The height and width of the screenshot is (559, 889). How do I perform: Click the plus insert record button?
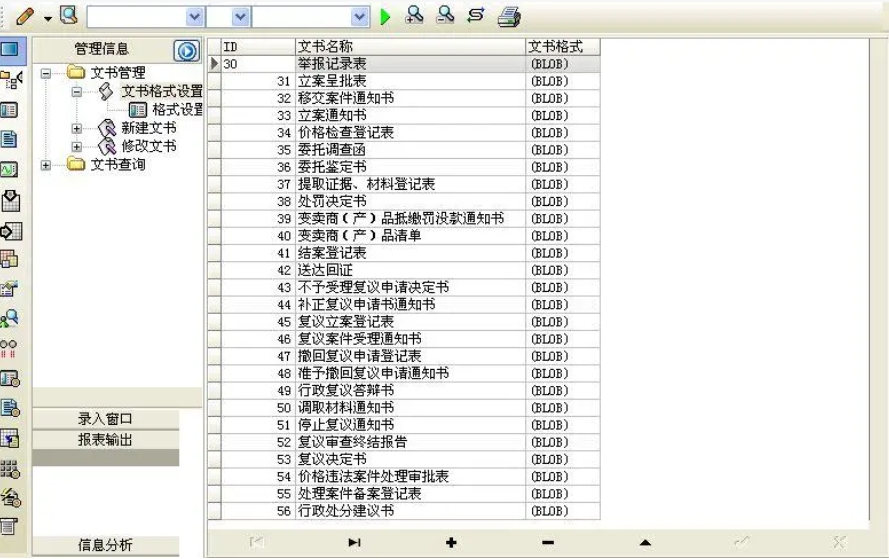tap(451, 543)
